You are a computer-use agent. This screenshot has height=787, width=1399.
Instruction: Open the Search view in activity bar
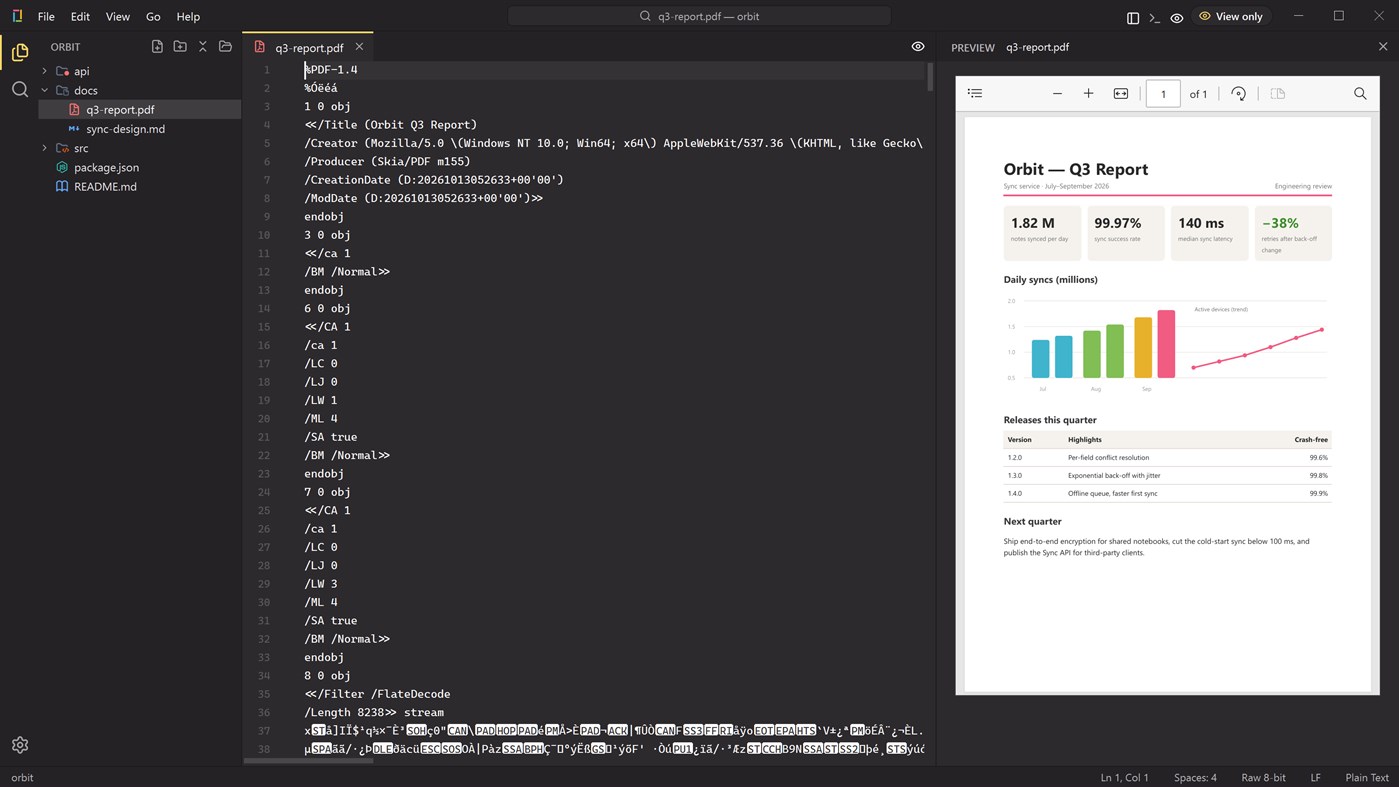[x=20, y=90]
